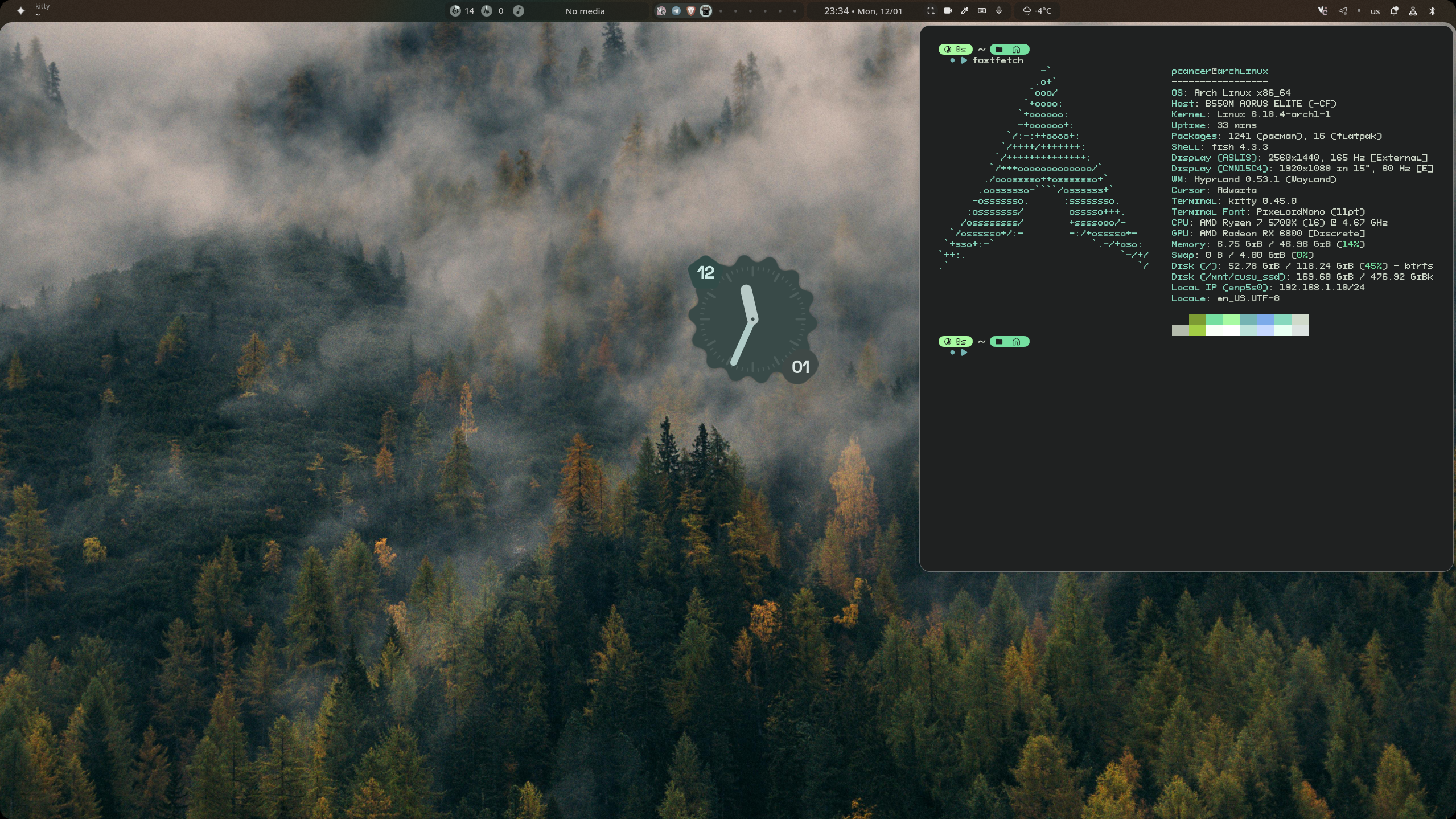The width and height of the screenshot is (1456, 819).
Task: Click the sparkle launcher icon in the bar
Action: coord(21,11)
